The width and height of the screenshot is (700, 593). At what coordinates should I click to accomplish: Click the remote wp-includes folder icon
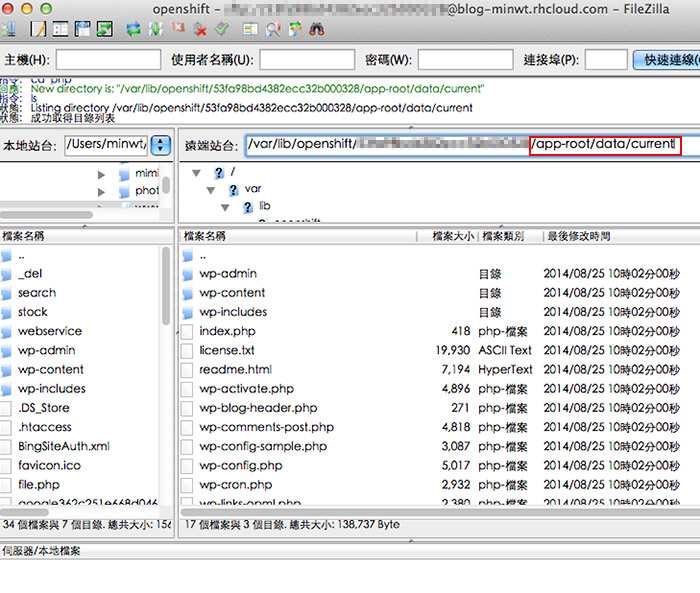pos(188,312)
